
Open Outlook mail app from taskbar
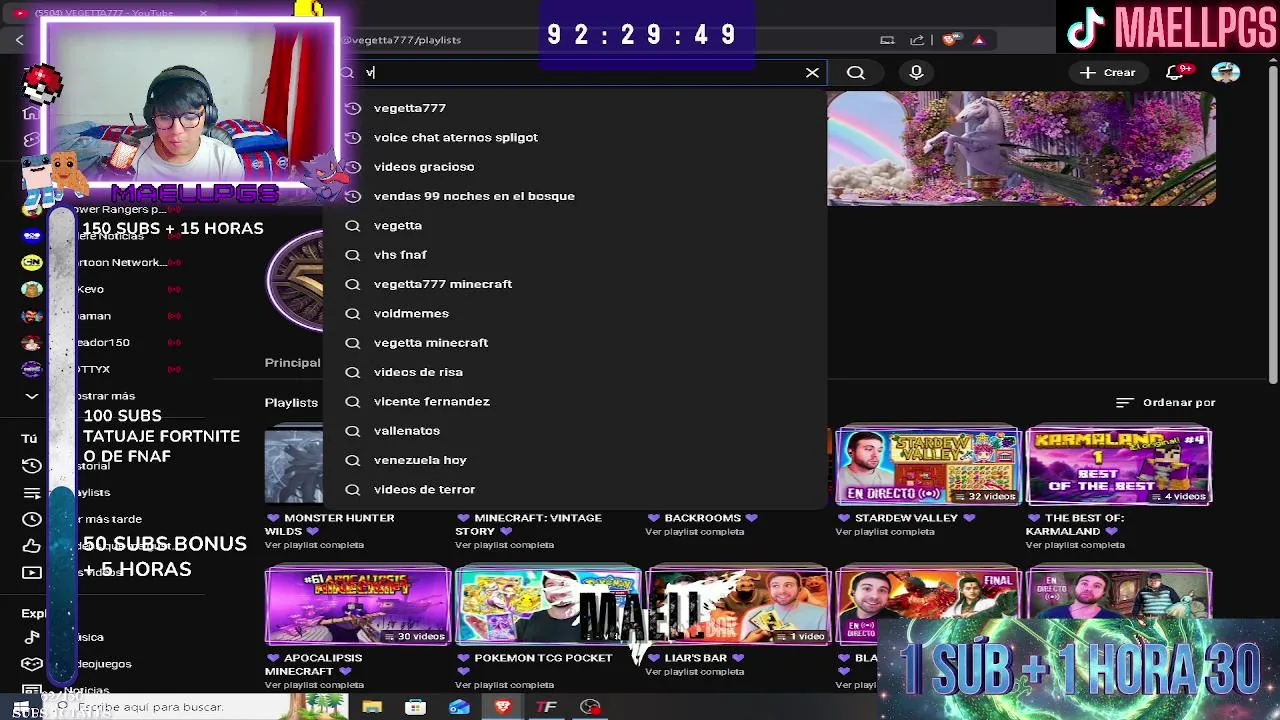[459, 707]
